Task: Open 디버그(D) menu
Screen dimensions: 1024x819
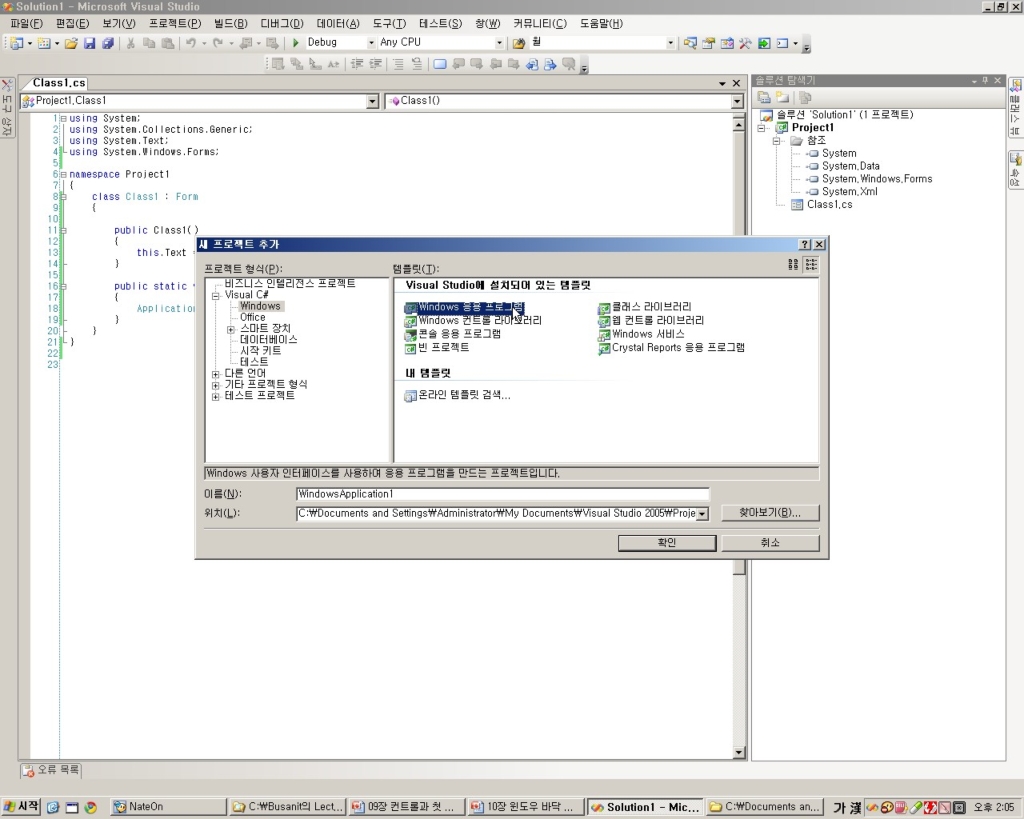Action: coord(282,24)
